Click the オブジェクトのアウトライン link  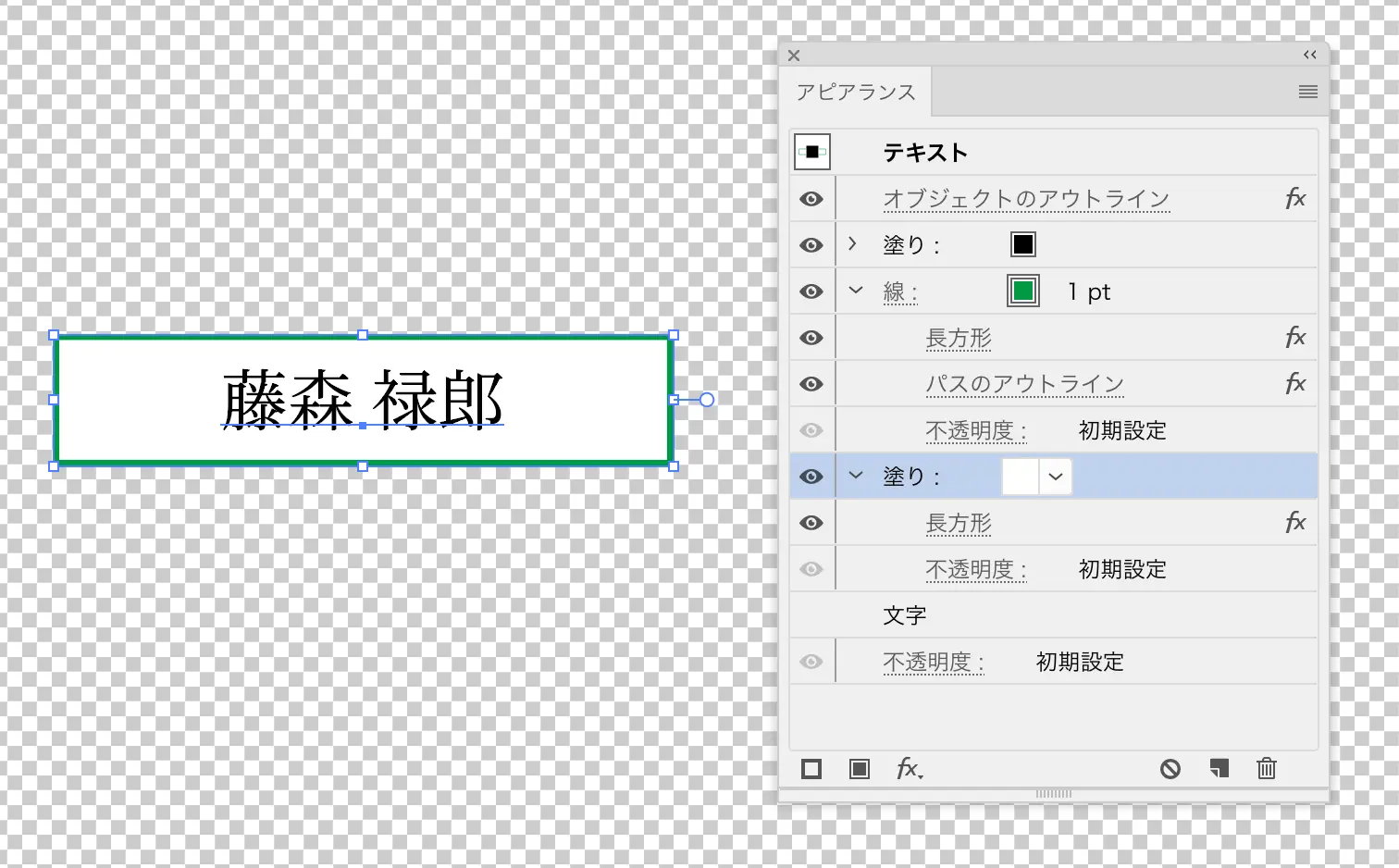(x=1025, y=198)
